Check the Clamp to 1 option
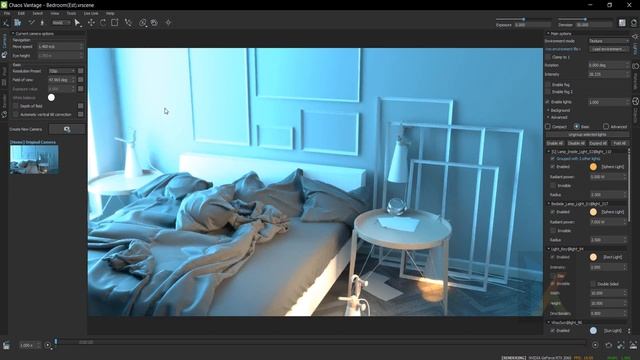640x360 pixels. point(548,57)
